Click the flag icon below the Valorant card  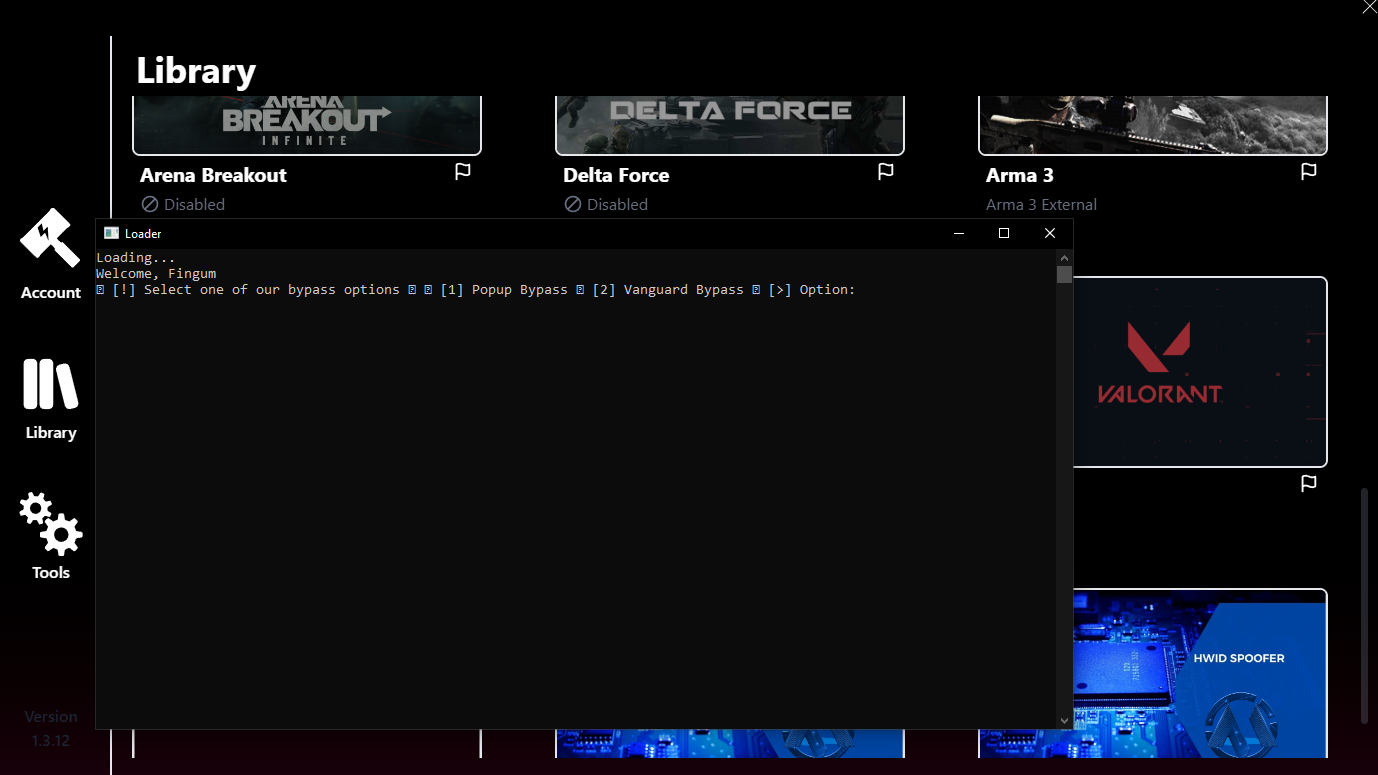pos(1308,484)
